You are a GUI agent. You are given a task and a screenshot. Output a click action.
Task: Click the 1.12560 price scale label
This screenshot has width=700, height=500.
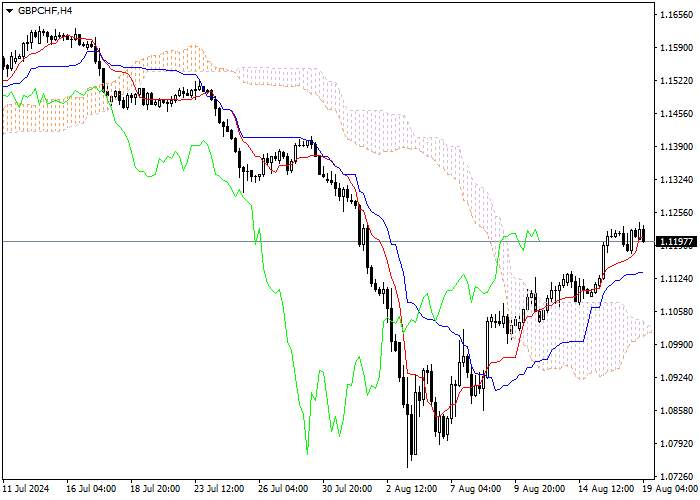click(676, 213)
